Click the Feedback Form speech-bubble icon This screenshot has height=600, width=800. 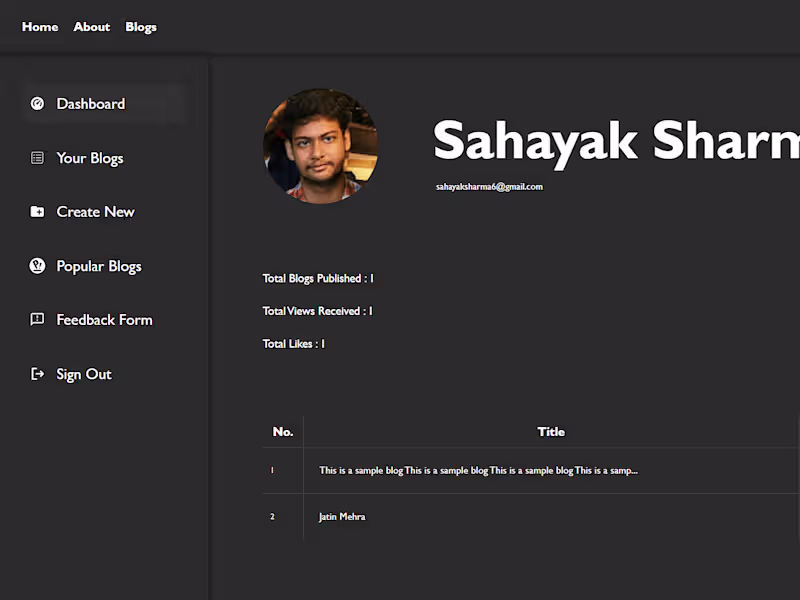pyautogui.click(x=37, y=319)
